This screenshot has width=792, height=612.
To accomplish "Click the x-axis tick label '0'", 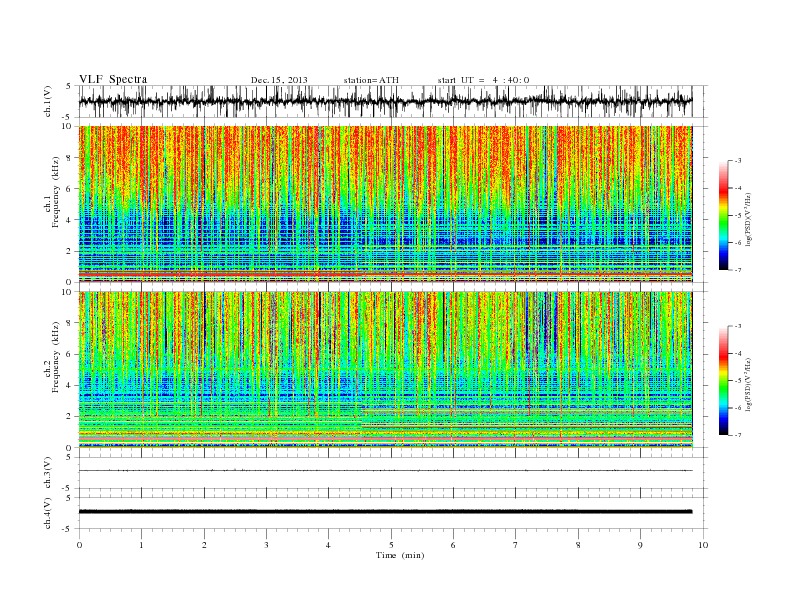I will click(x=79, y=545).
